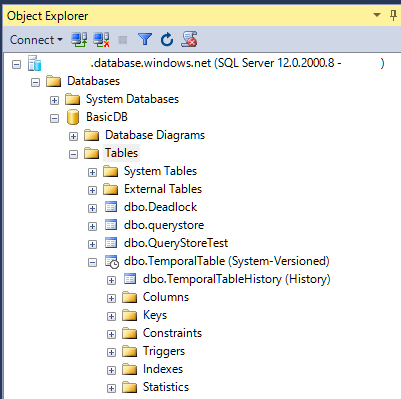Click the dbo.QueryStoreTest table icon
The image size is (401, 399).
click(x=111, y=243)
